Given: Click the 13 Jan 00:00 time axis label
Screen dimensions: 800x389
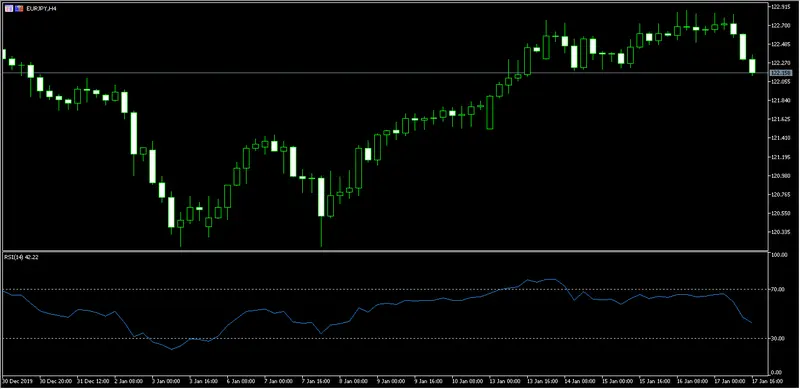Looking at the screenshot, I should point(504,381).
